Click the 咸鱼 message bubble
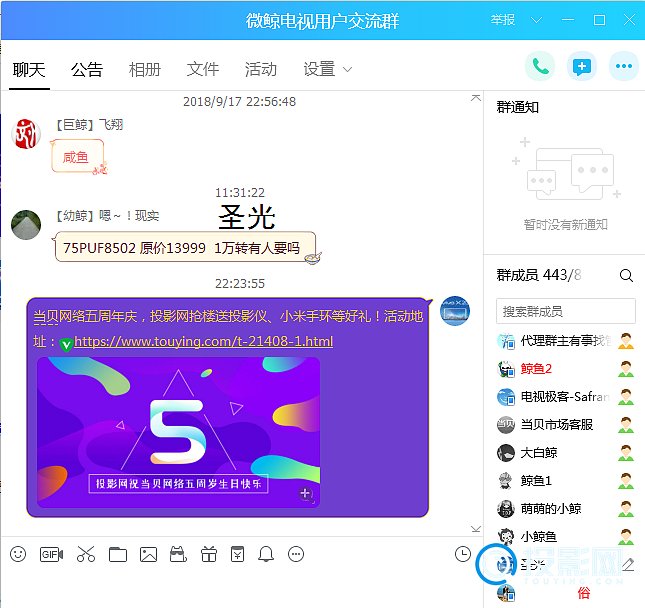Image resolution: width=645 pixels, height=608 pixels. 77,157
